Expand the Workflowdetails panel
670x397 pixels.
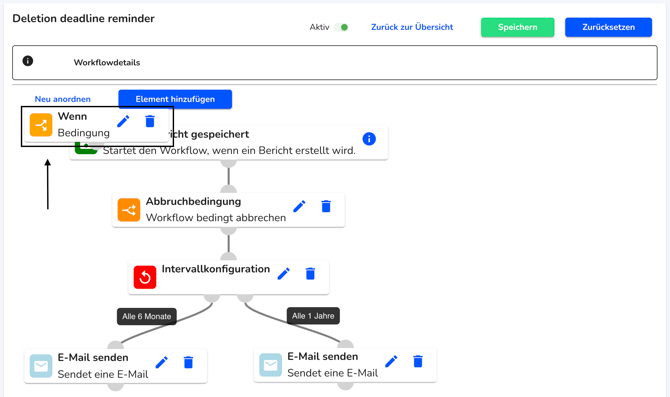(335, 62)
